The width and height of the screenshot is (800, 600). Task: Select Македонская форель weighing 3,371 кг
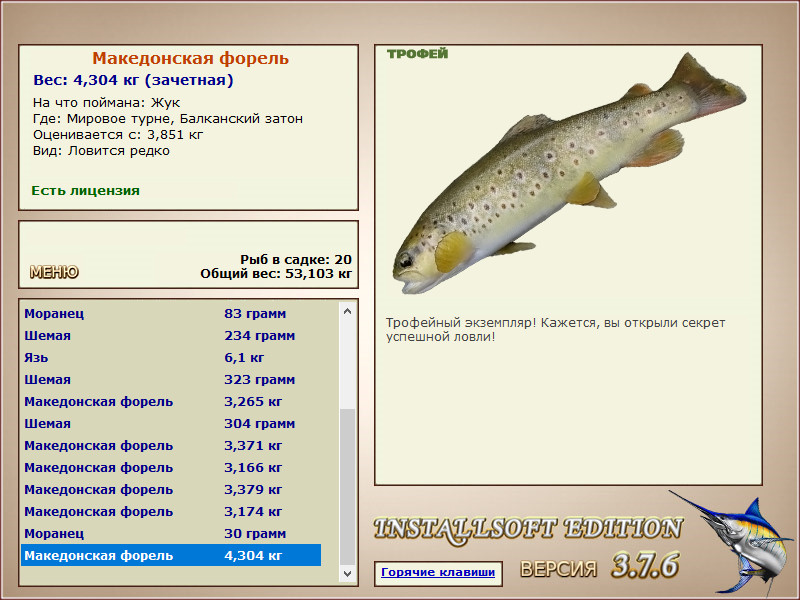tap(170, 446)
